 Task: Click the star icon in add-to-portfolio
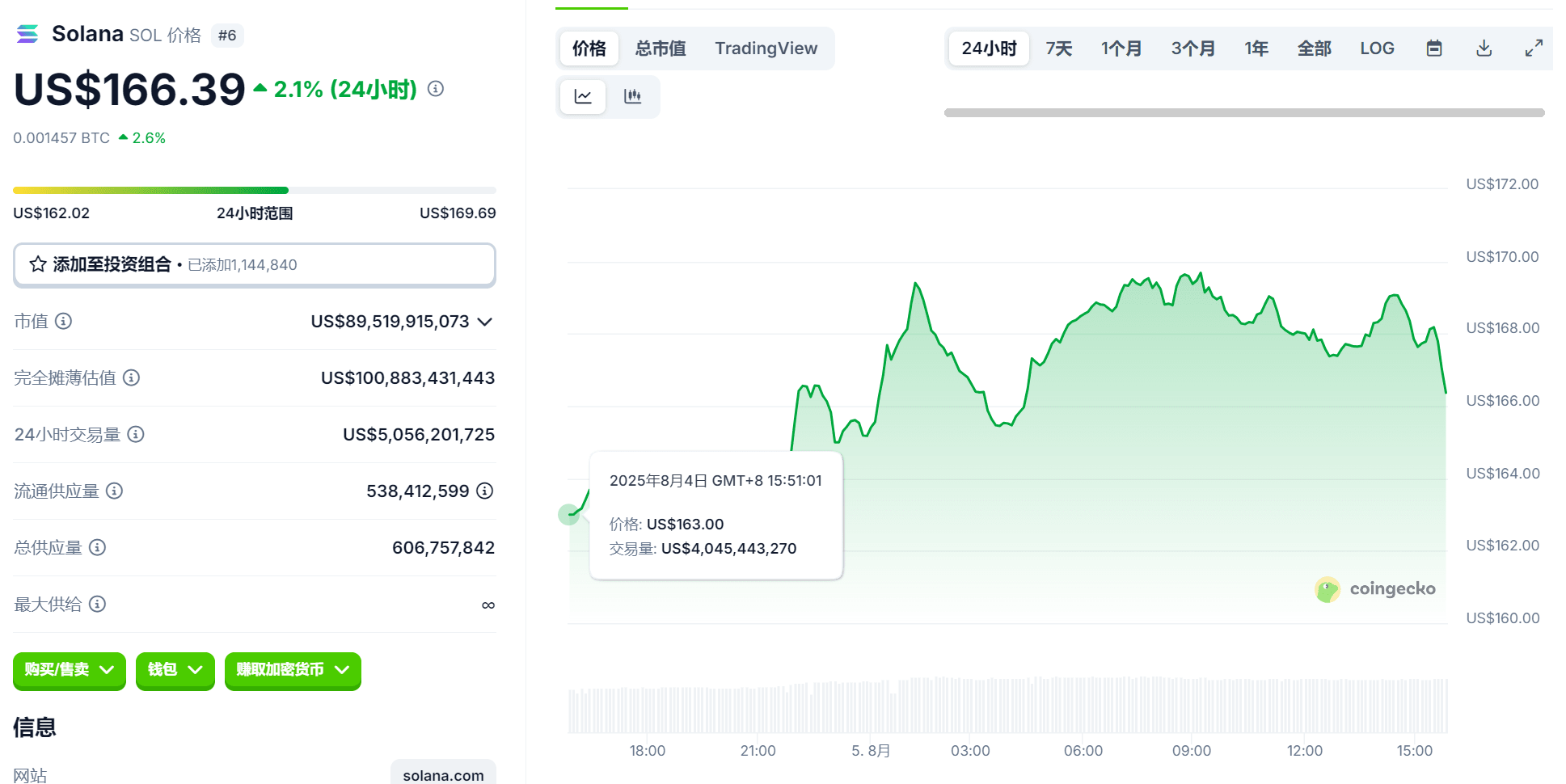pos(38,264)
